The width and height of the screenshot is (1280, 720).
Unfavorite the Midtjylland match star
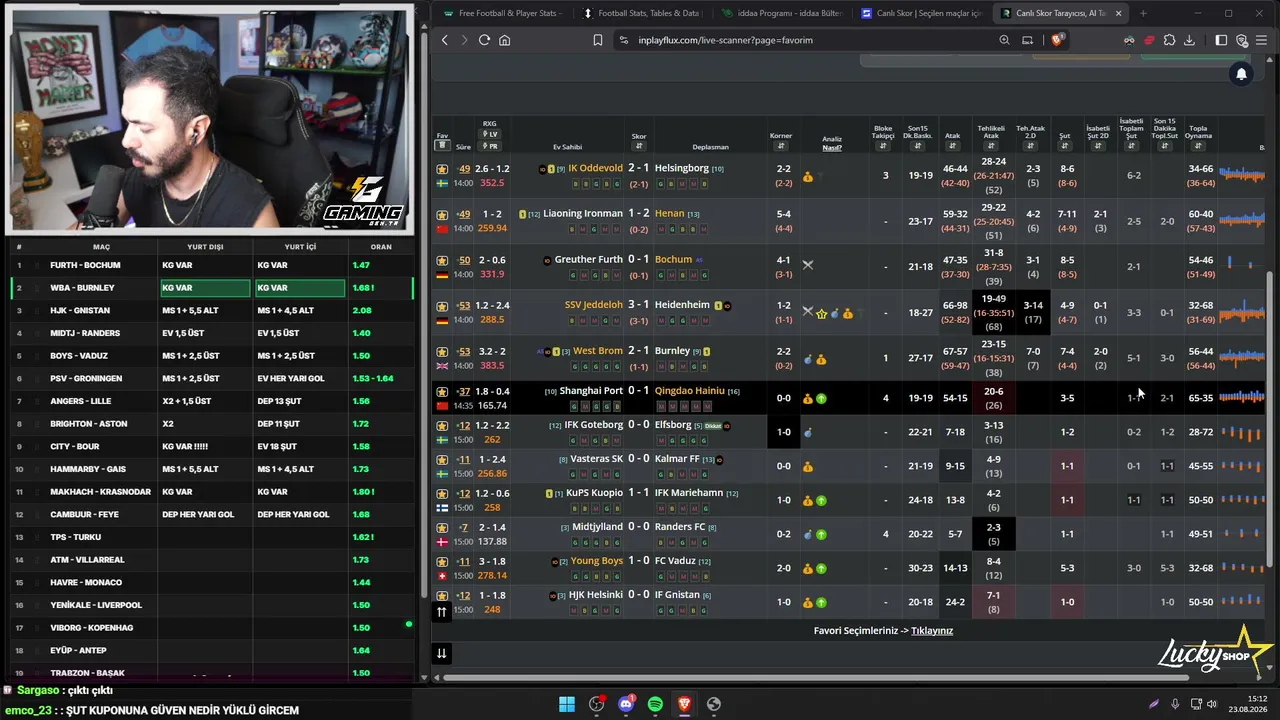[x=442, y=528]
